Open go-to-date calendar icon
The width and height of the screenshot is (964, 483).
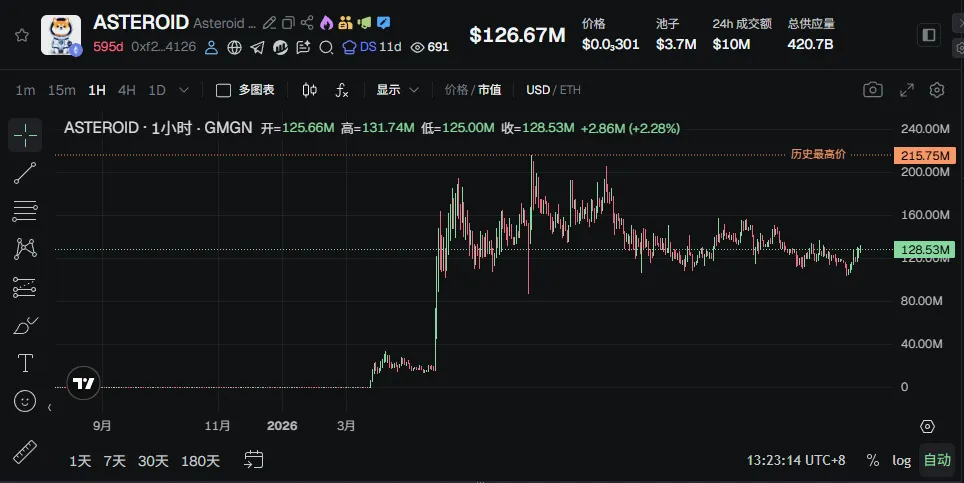(x=253, y=460)
